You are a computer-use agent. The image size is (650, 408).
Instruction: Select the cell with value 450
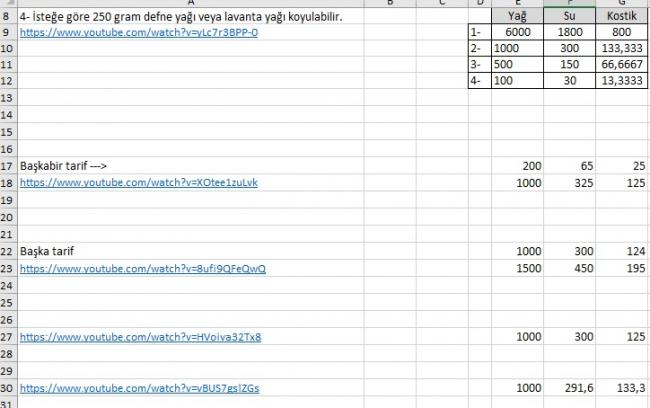coord(570,268)
